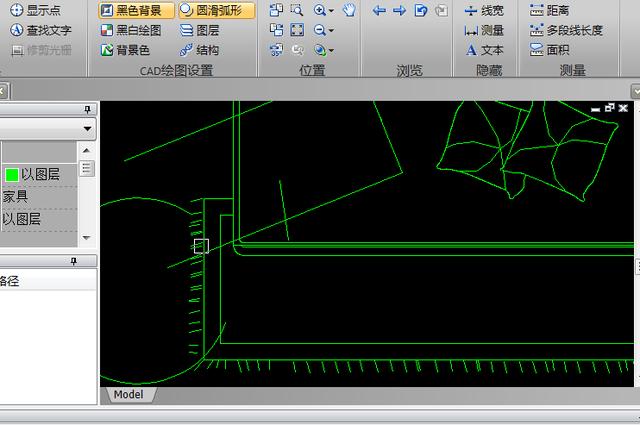Image resolution: width=640 pixels, height=425 pixels.
Task: Toggle the 圆滑弧形 smooth arcs option
Action: 217,10
